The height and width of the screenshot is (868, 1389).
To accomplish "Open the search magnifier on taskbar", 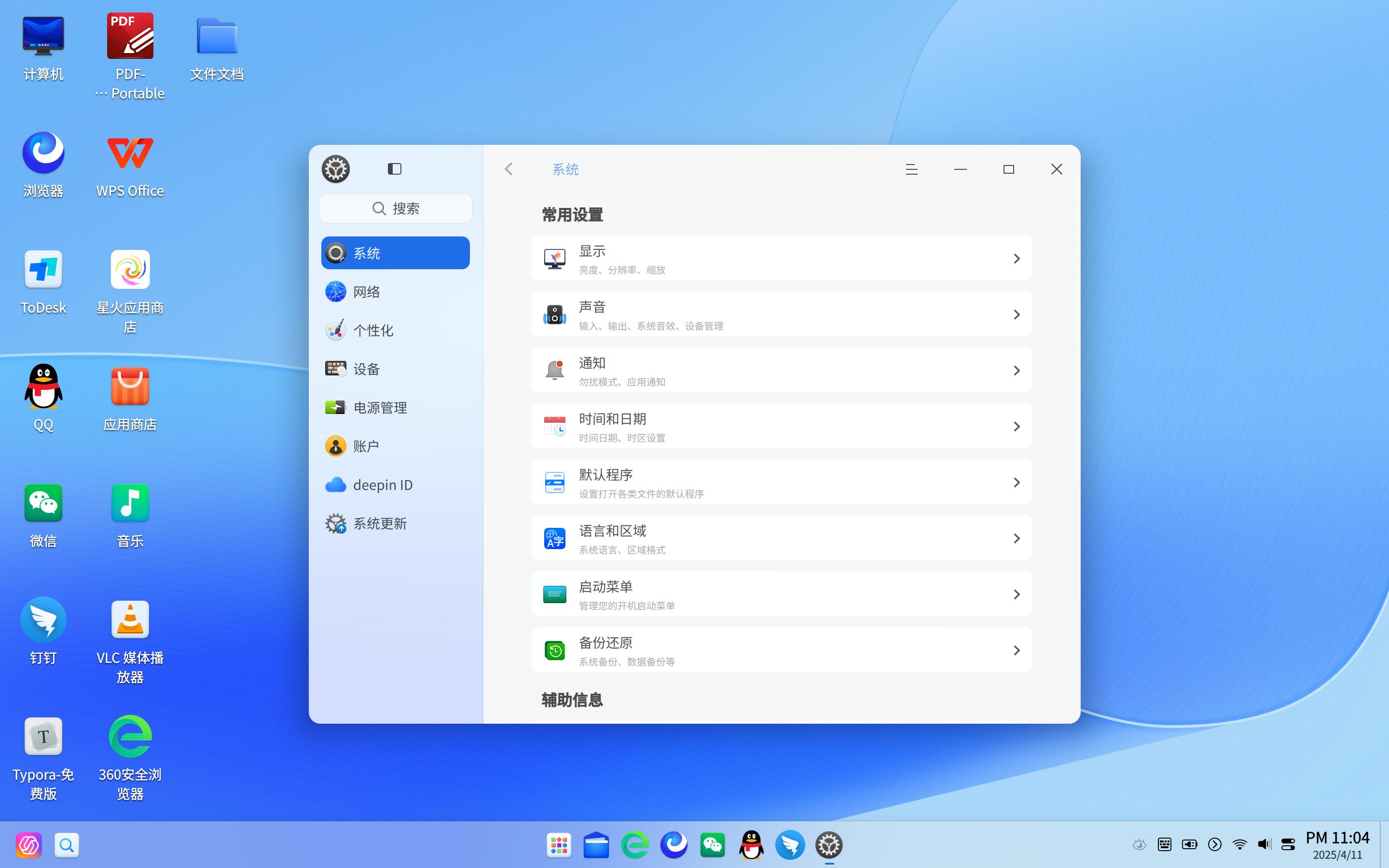I will [x=67, y=845].
